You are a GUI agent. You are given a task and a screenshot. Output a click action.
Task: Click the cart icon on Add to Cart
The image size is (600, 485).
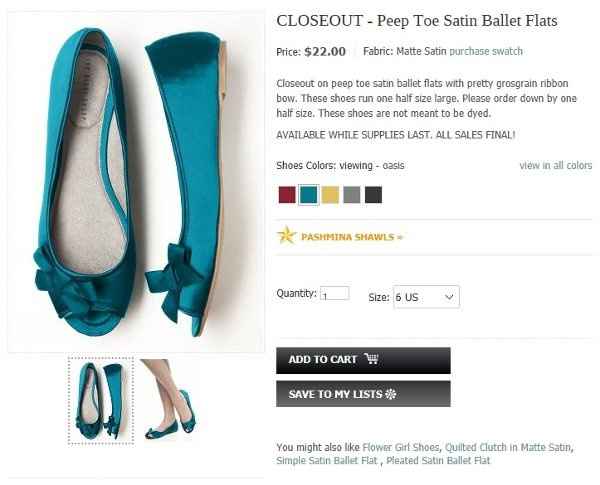coord(371,360)
